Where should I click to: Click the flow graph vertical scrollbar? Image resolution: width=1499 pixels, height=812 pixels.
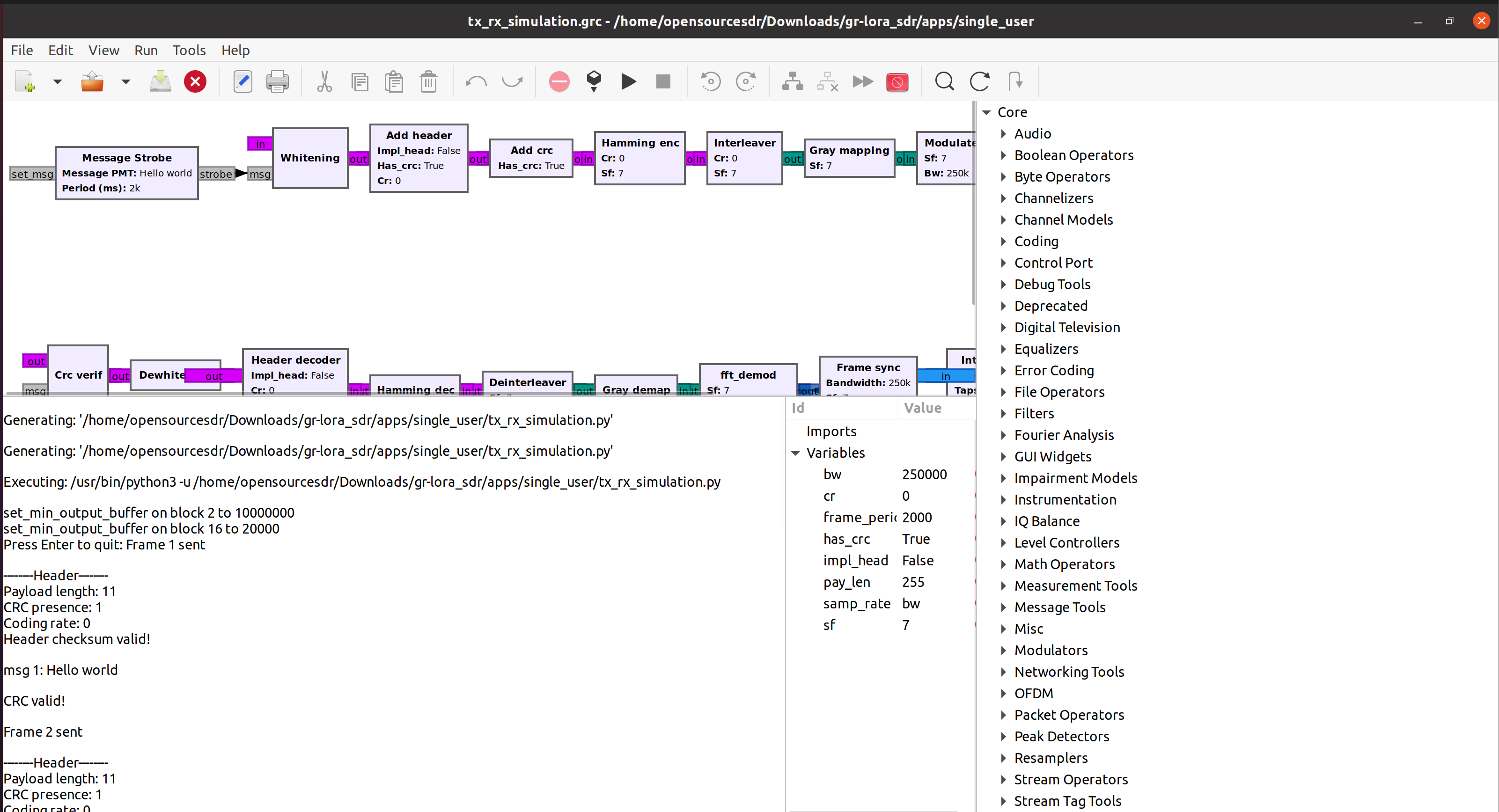(x=973, y=204)
